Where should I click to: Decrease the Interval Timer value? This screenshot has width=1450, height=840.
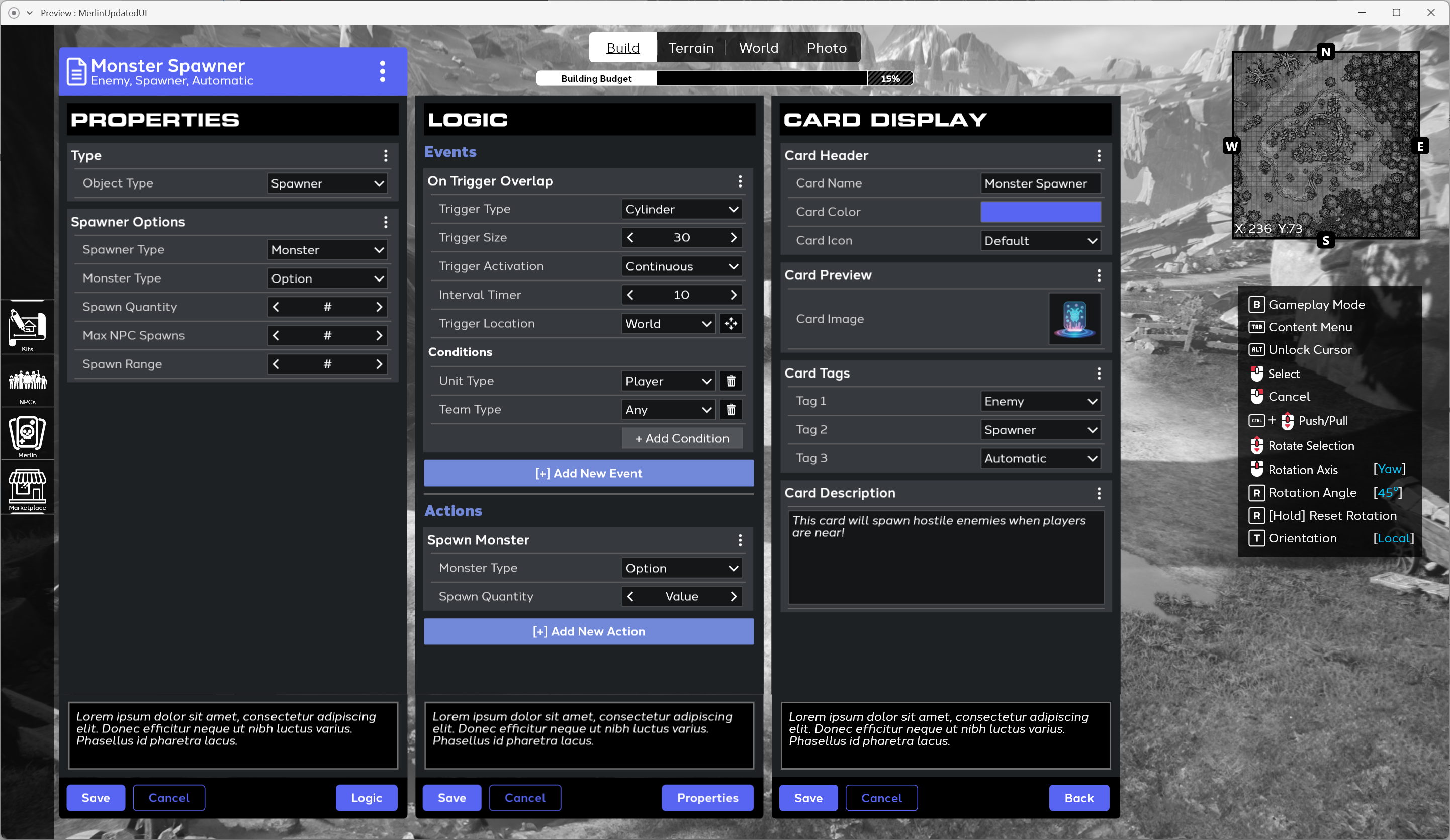click(x=630, y=295)
